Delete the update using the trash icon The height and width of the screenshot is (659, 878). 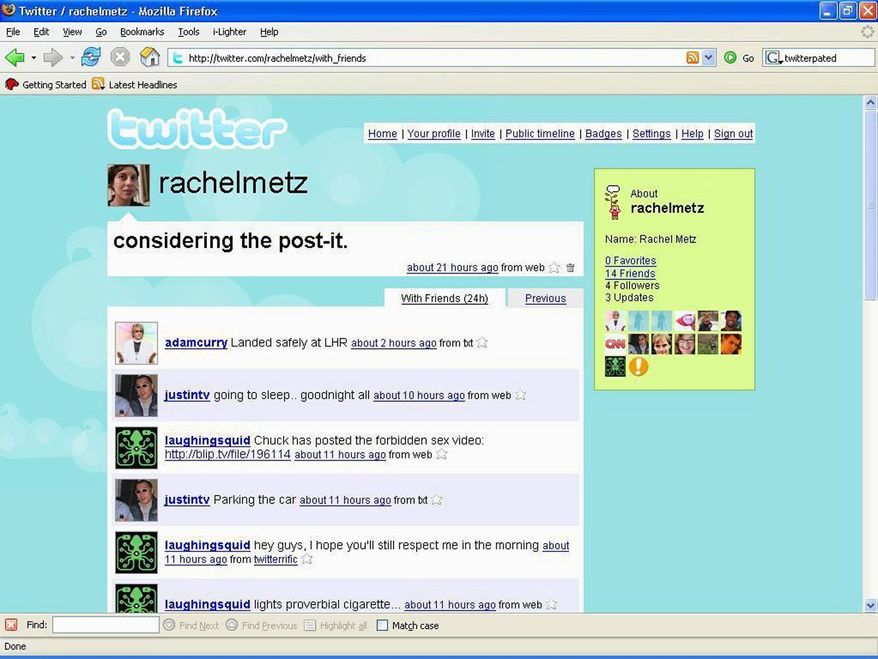pyautogui.click(x=570, y=268)
